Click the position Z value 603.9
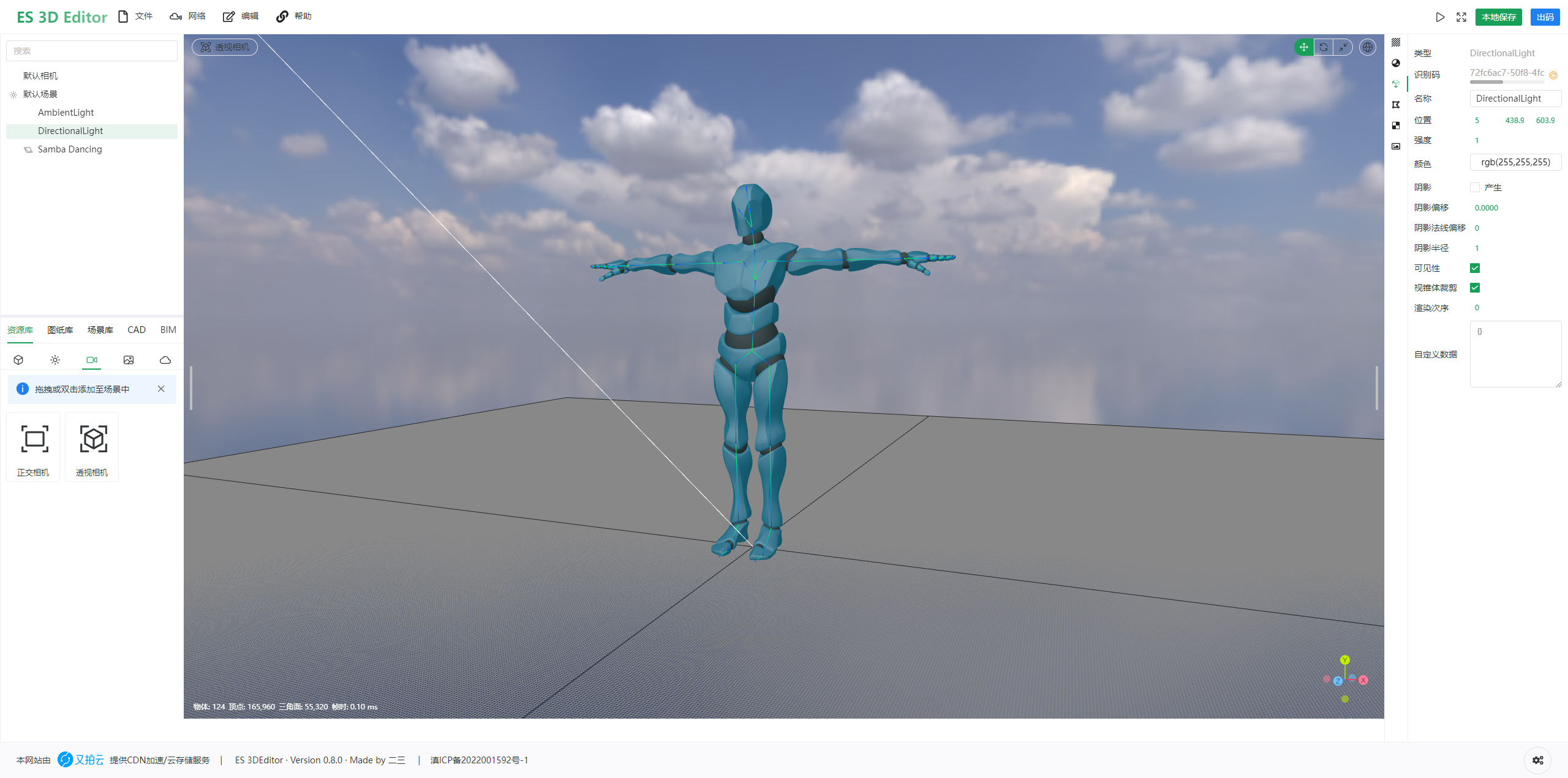Viewport: 1568px width, 778px height. click(x=1545, y=121)
